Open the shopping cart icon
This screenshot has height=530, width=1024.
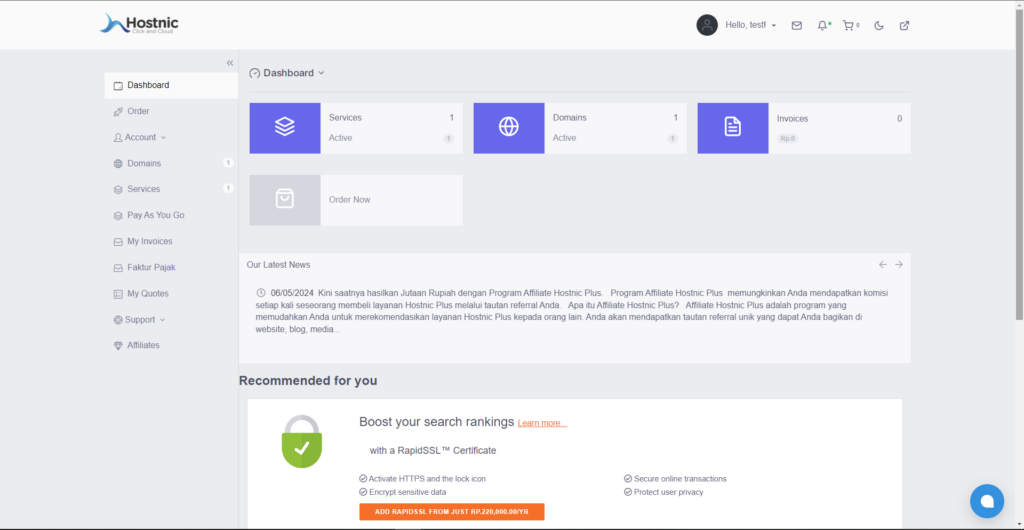[x=848, y=25]
